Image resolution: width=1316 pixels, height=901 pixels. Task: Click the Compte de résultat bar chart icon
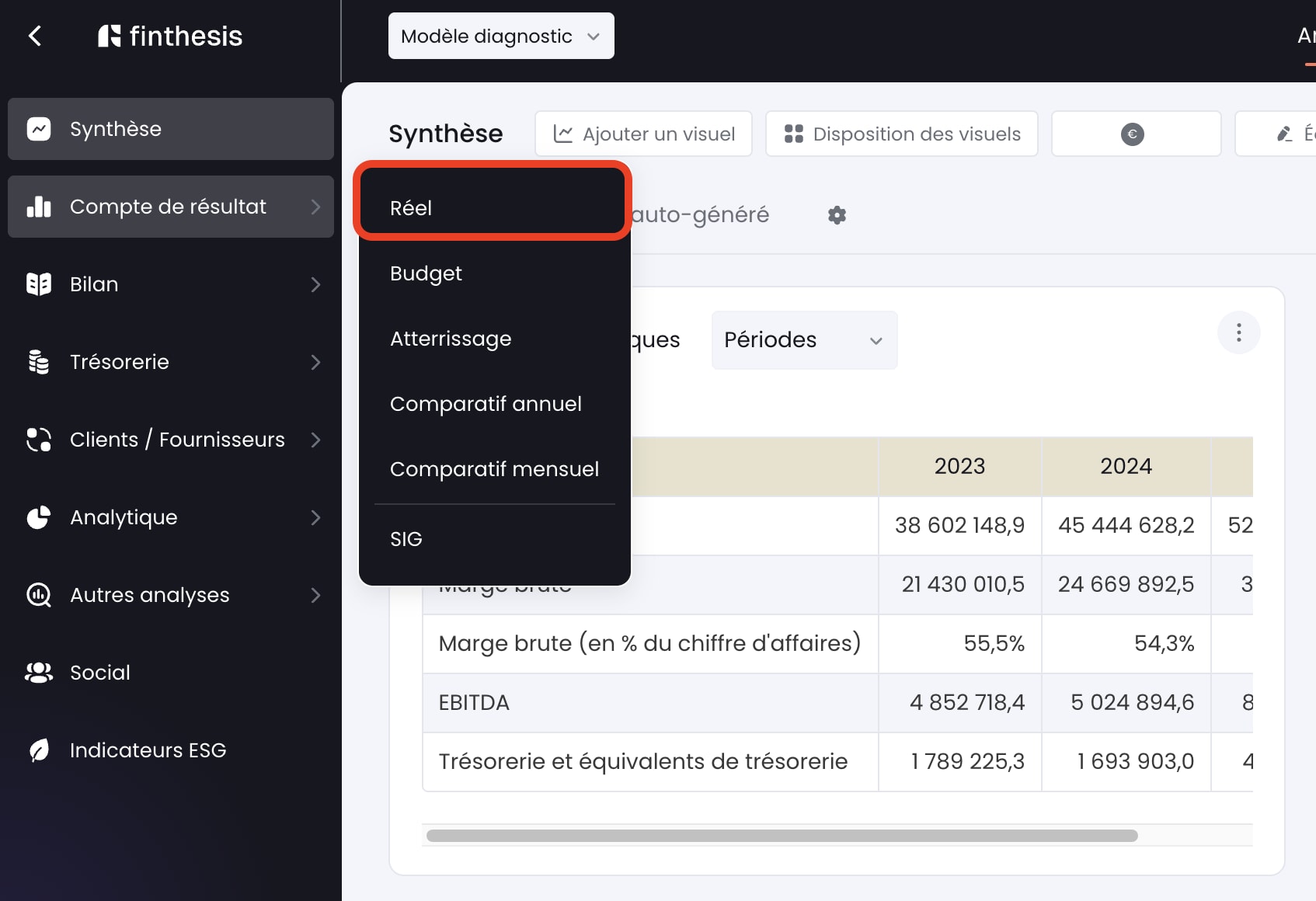click(39, 207)
